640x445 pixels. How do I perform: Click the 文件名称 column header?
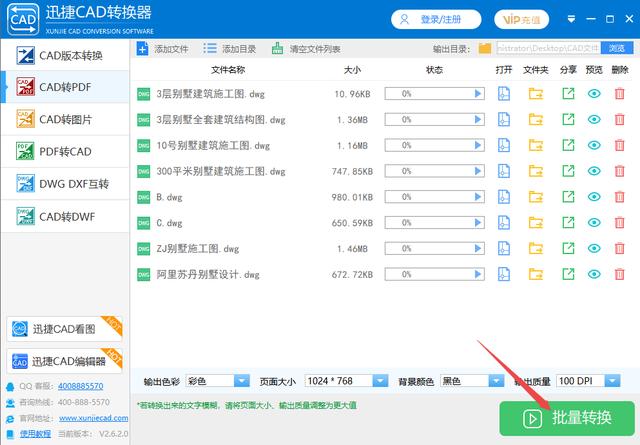(x=228, y=70)
